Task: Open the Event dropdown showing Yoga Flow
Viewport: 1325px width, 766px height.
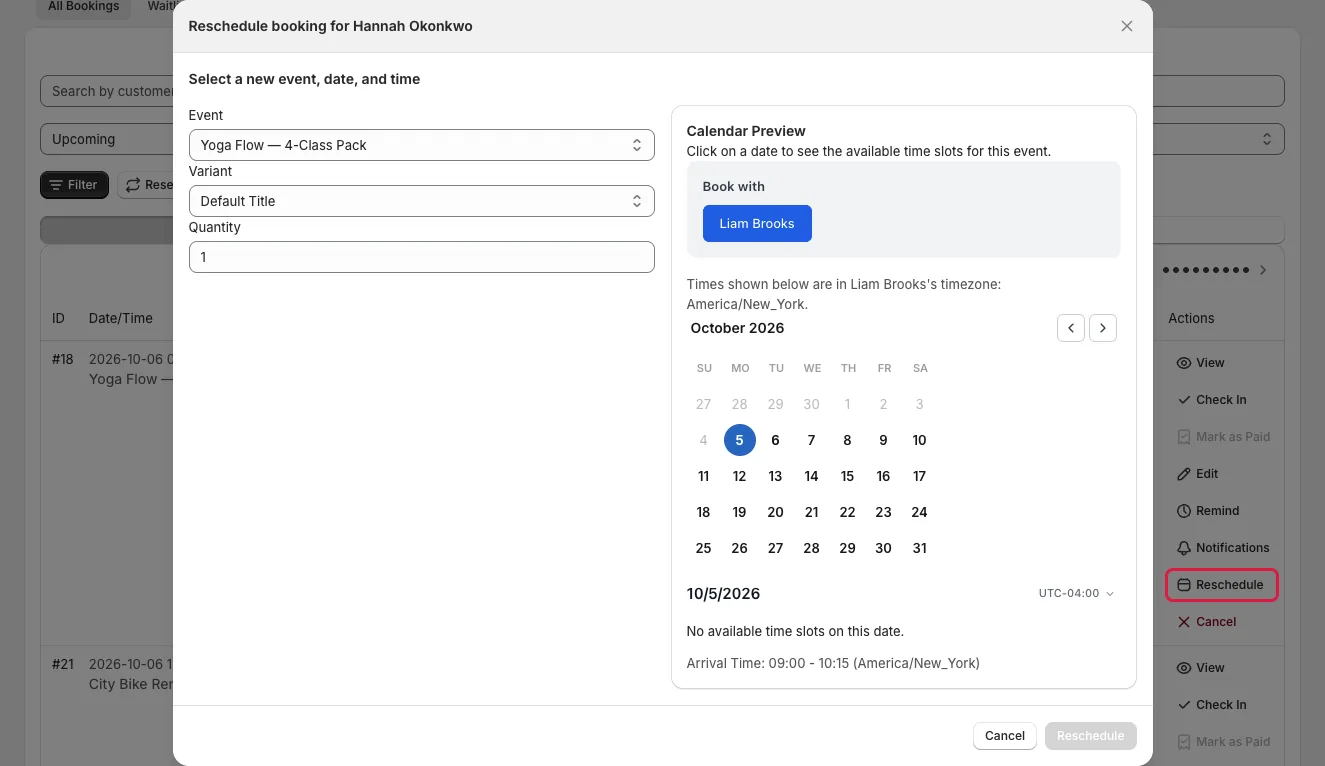Action: pos(421,145)
